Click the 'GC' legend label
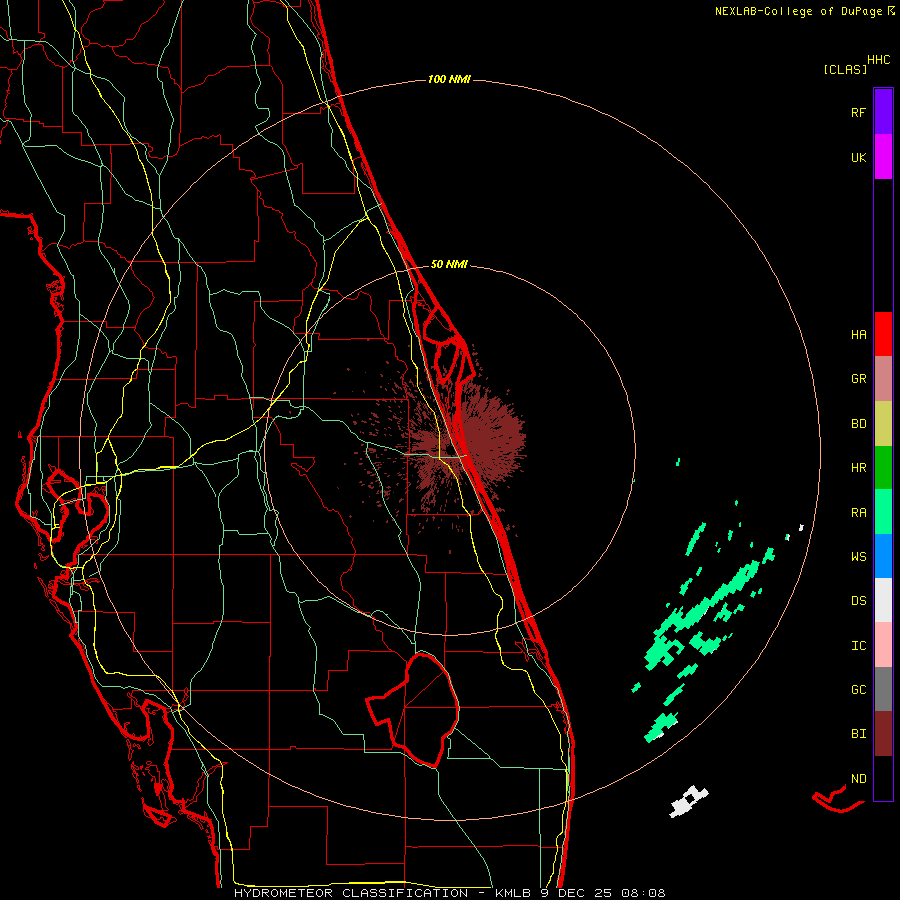 point(858,689)
